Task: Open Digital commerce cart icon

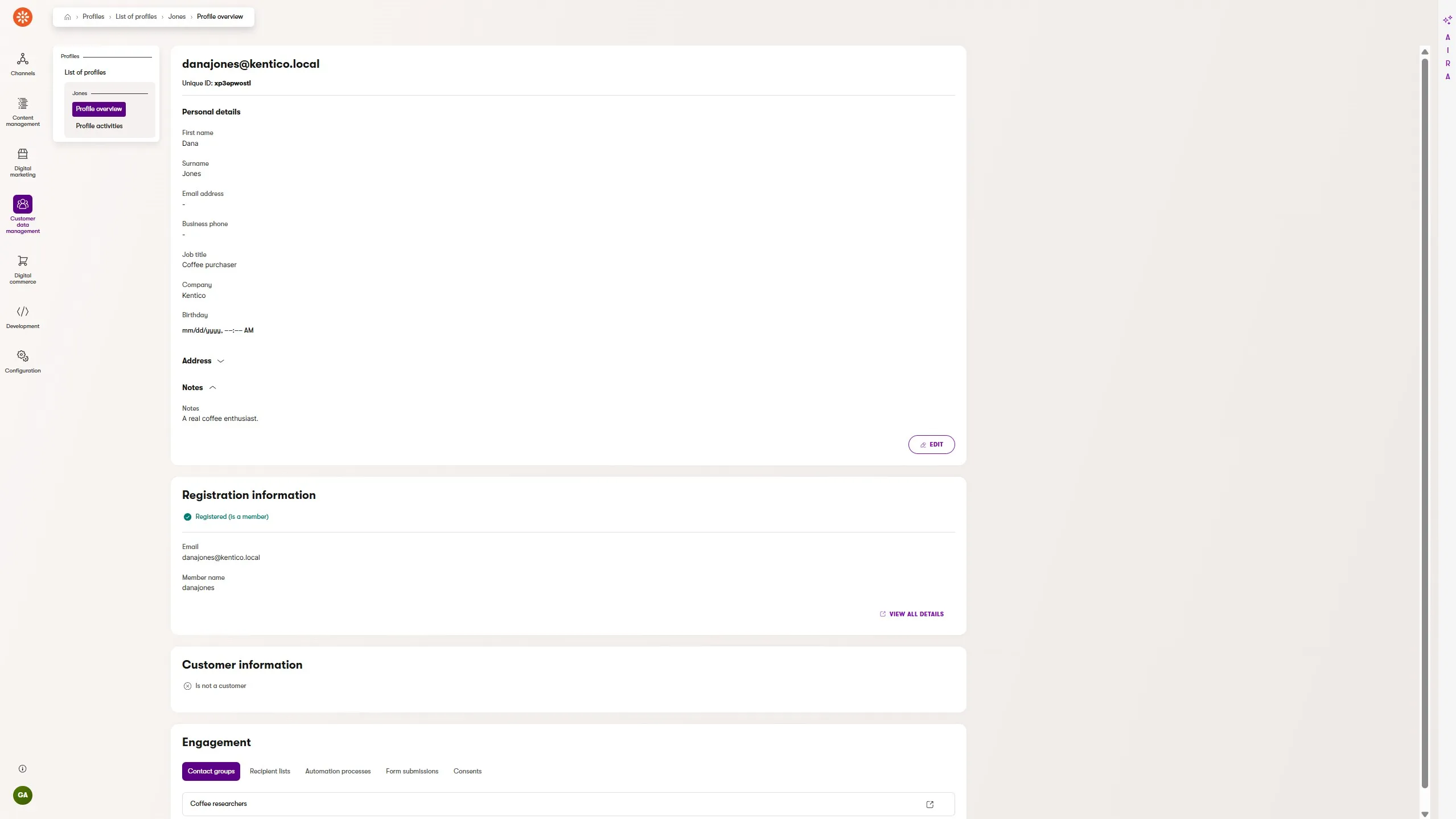Action: (x=23, y=261)
